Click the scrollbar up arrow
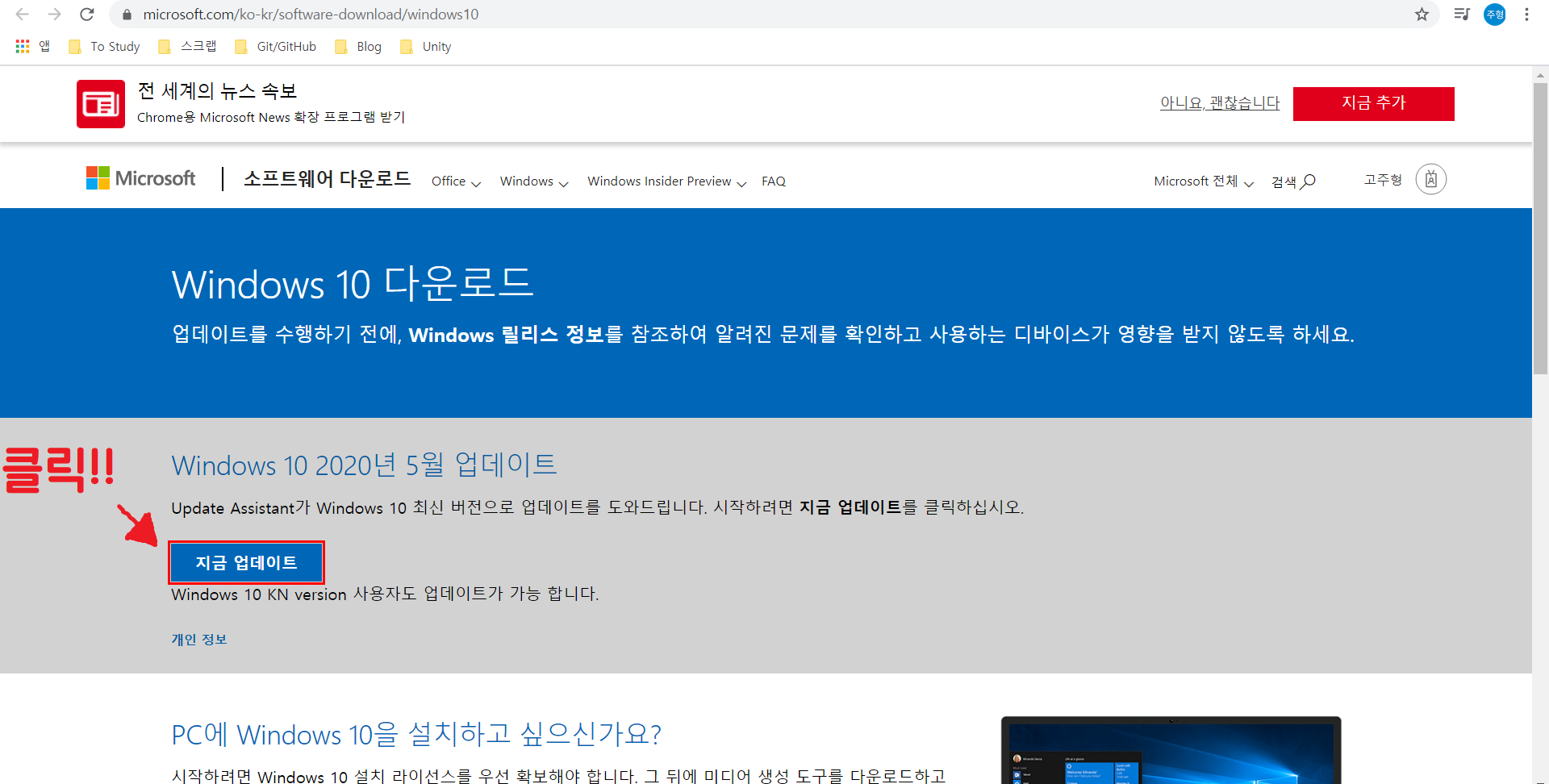Image resolution: width=1549 pixels, height=784 pixels. pos(1540,75)
